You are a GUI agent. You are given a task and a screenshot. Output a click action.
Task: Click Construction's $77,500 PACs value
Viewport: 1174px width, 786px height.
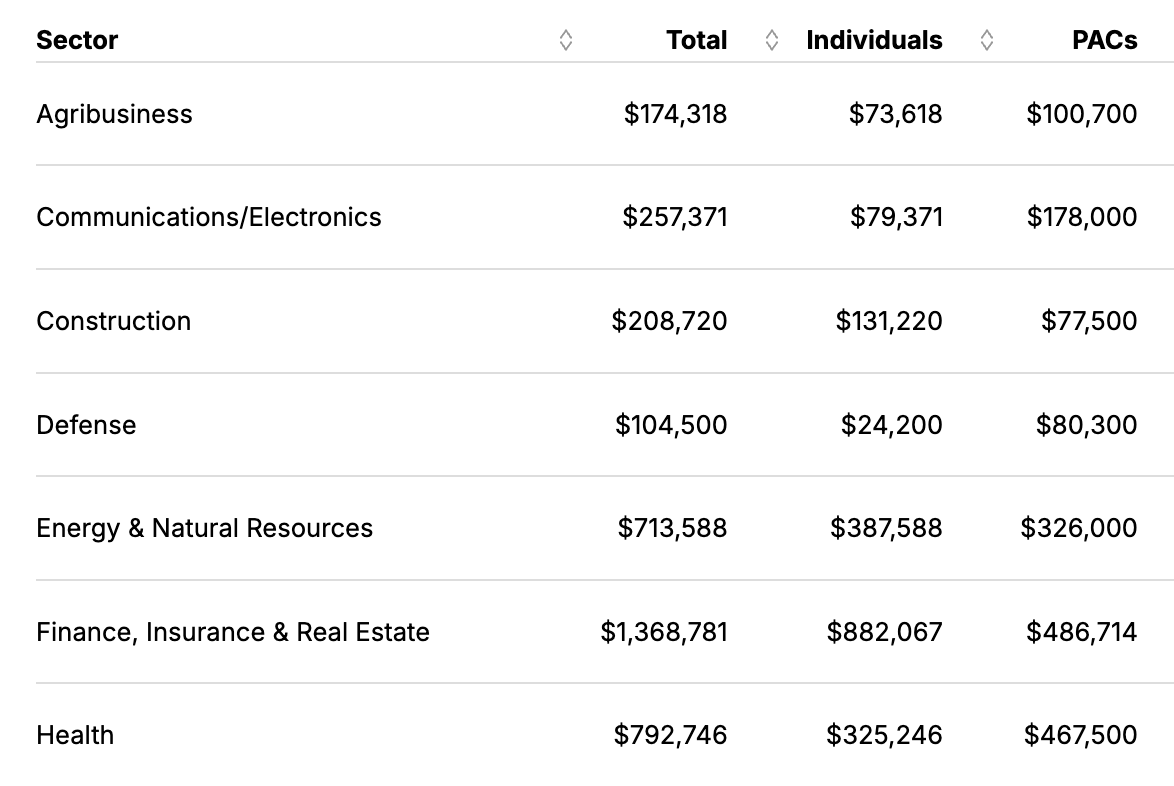click(1089, 321)
